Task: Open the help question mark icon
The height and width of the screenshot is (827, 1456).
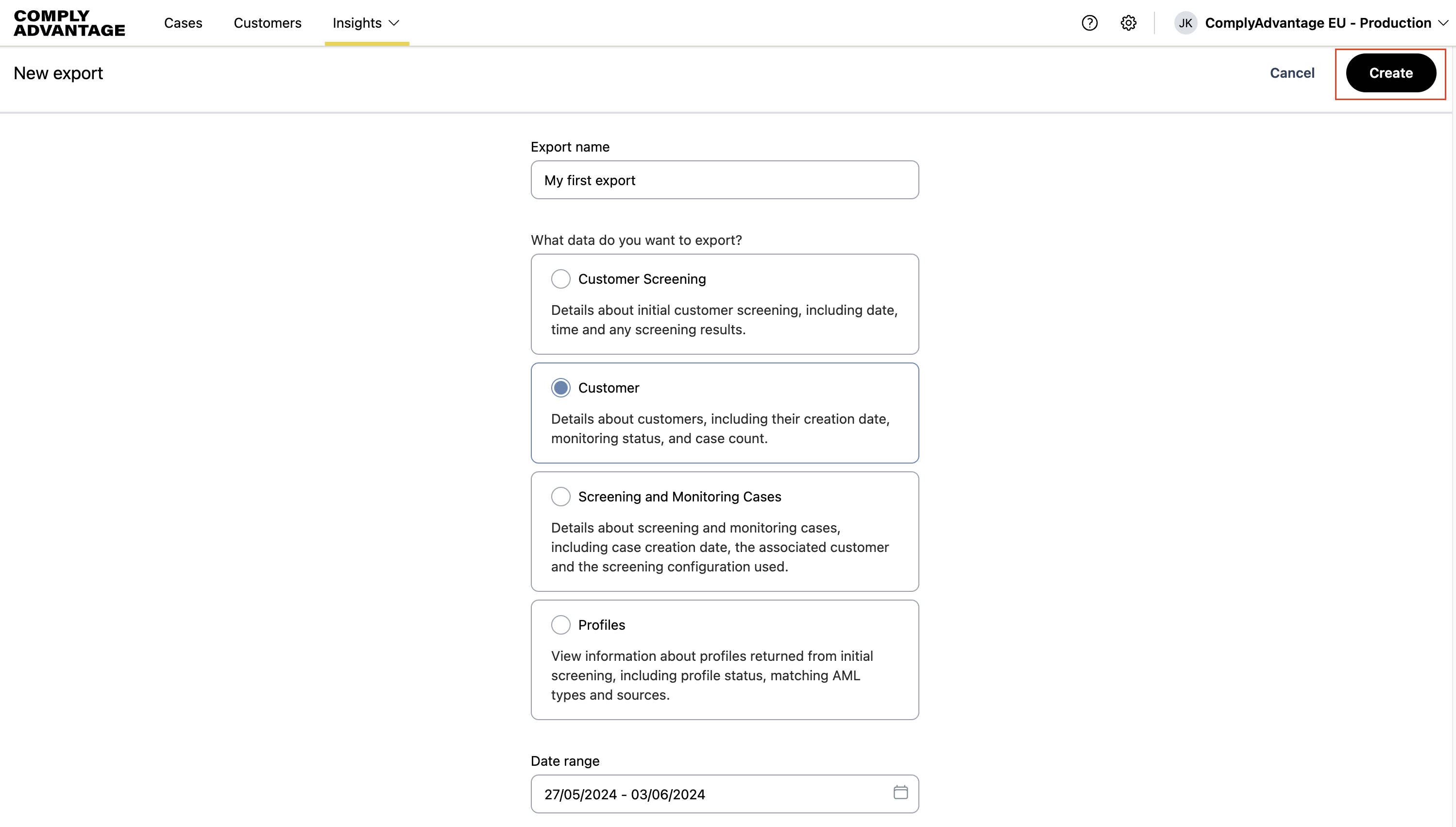Action: point(1089,23)
